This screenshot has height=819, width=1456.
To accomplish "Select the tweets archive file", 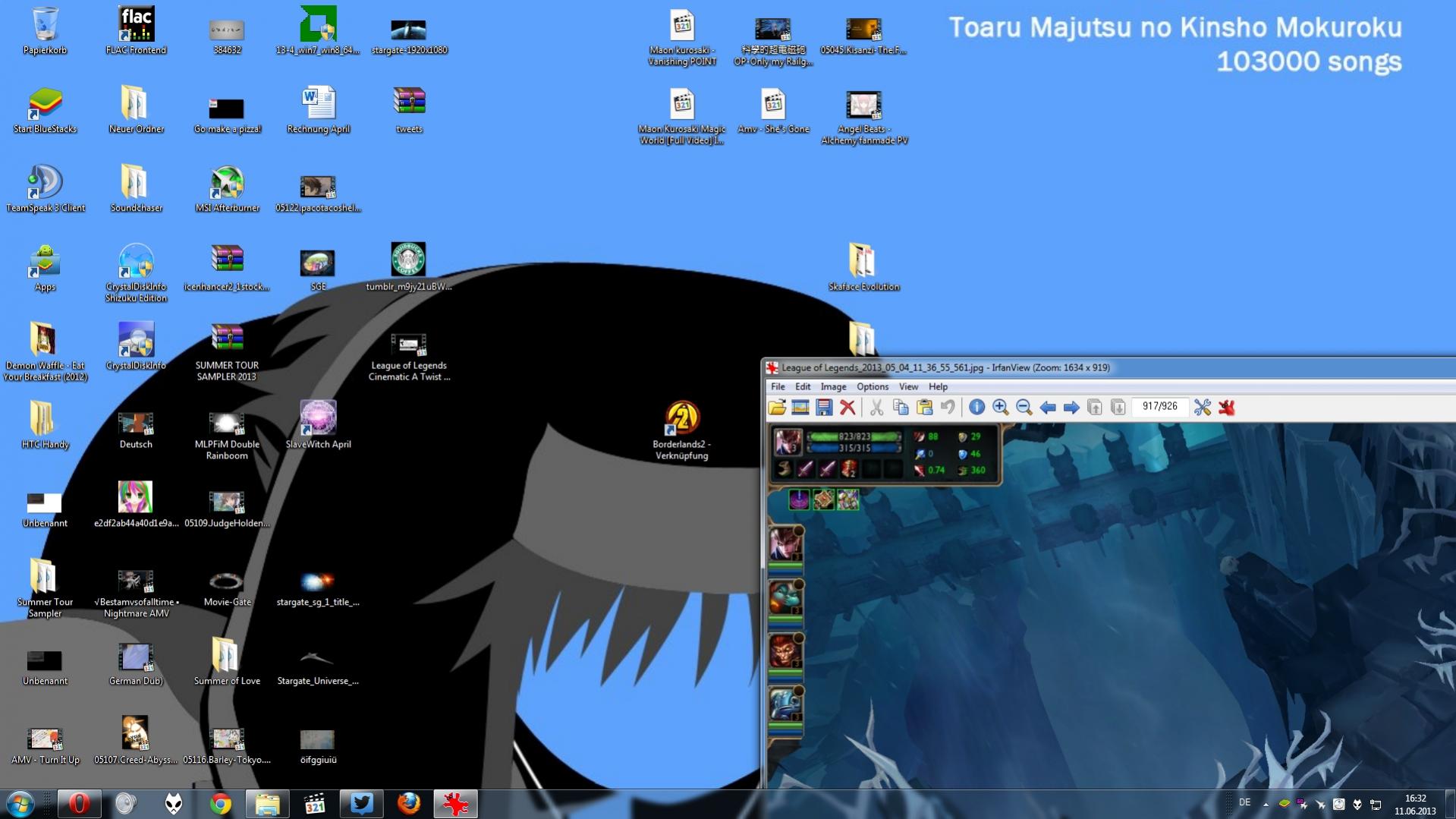I will [x=409, y=110].
